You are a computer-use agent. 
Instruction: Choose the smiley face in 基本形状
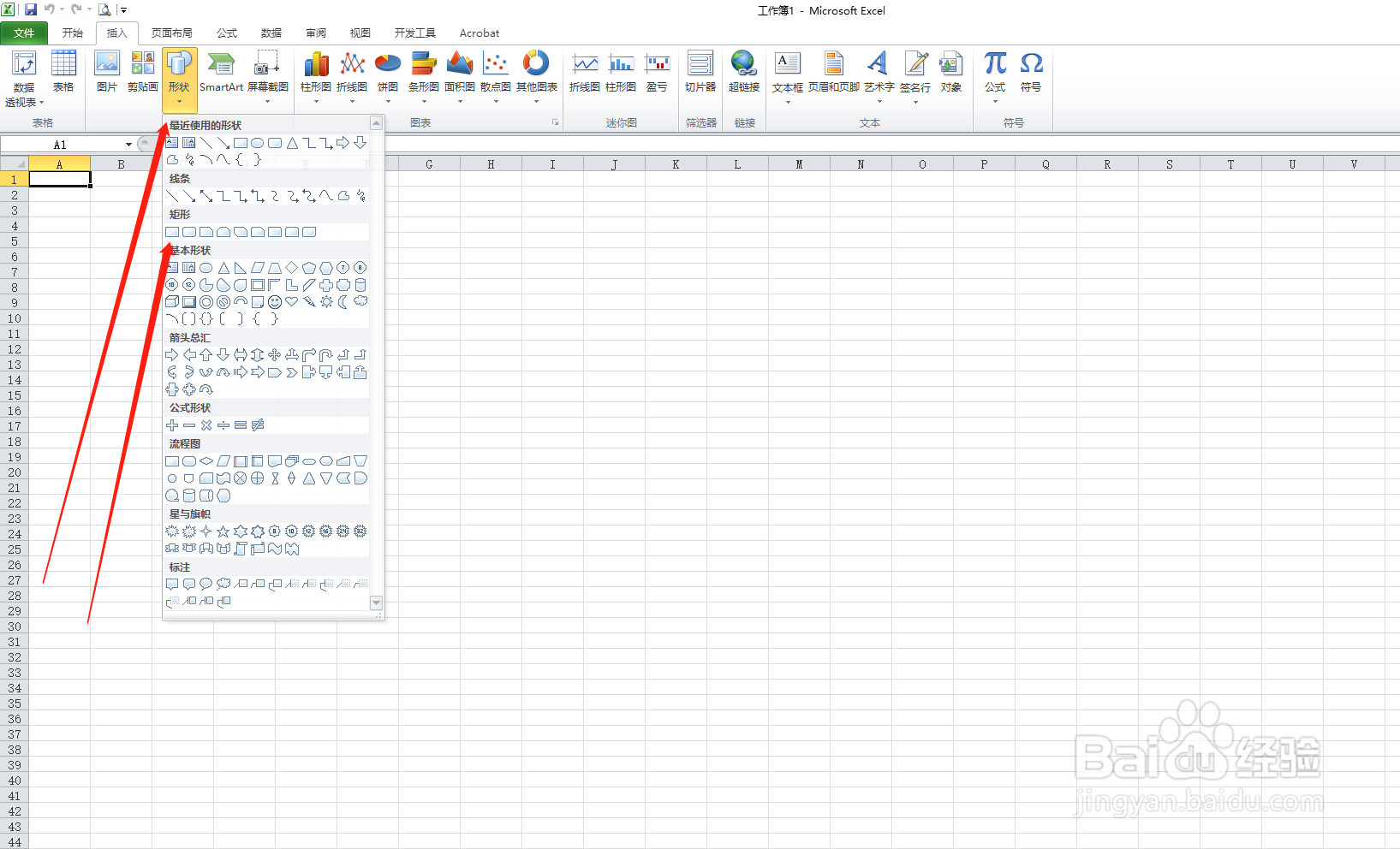[x=275, y=302]
